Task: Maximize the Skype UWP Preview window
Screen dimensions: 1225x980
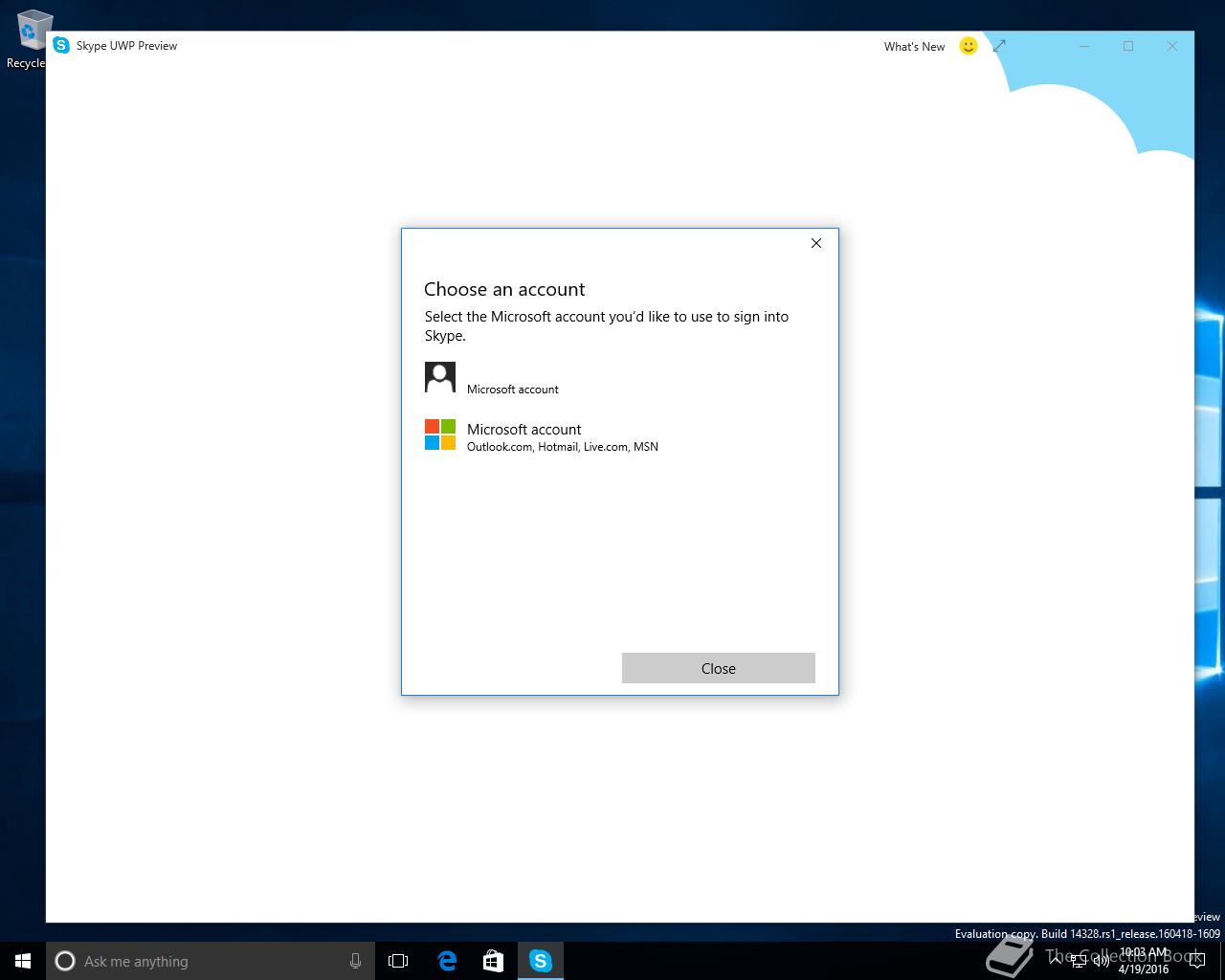Action: (1128, 46)
